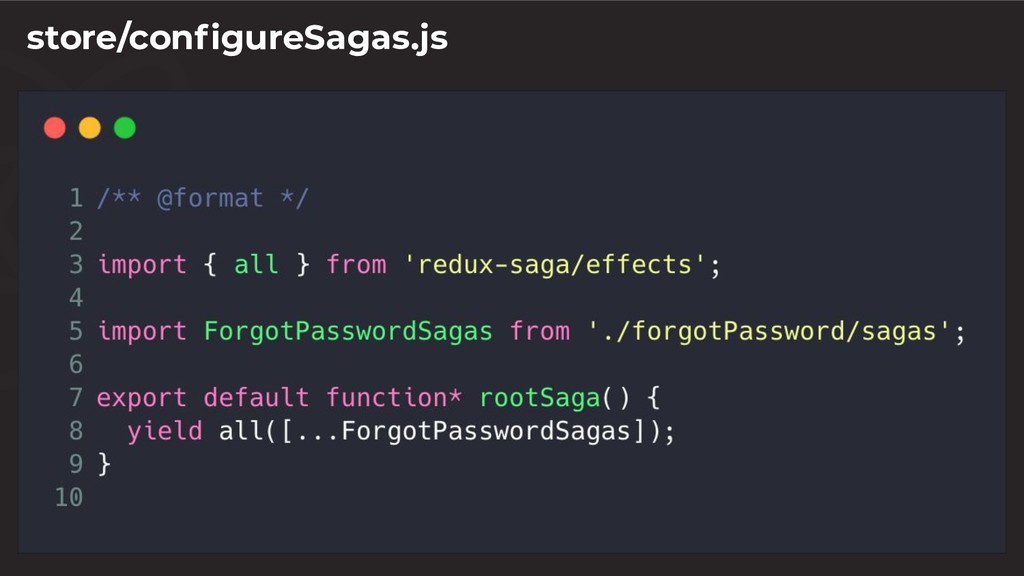Click the yield keyword
The height and width of the screenshot is (576, 1024).
[x=165, y=431]
